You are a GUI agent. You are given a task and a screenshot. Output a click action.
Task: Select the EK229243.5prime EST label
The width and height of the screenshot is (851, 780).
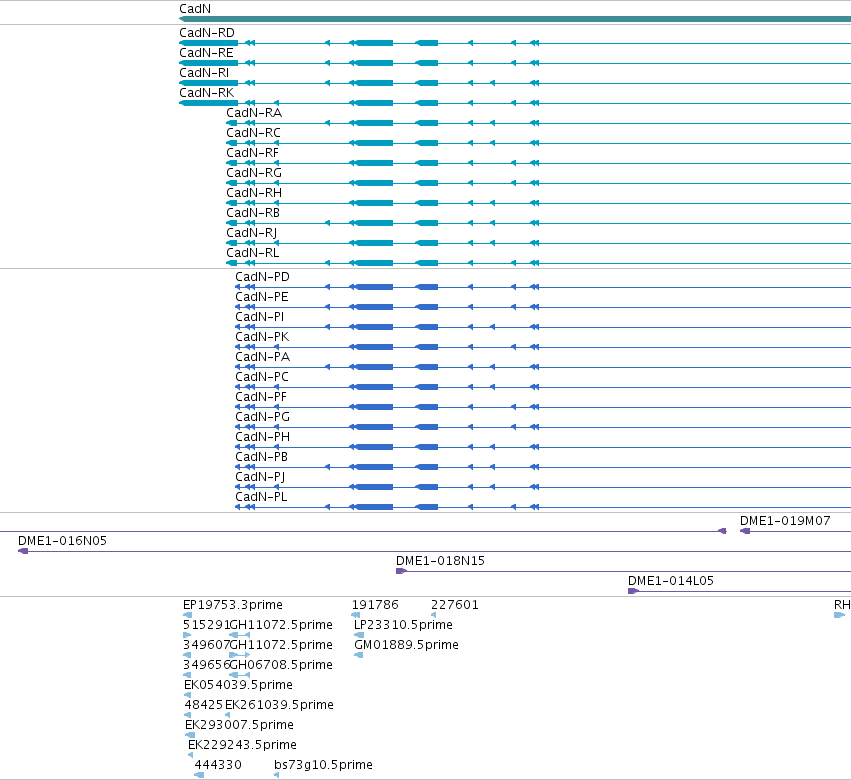[x=243, y=745]
